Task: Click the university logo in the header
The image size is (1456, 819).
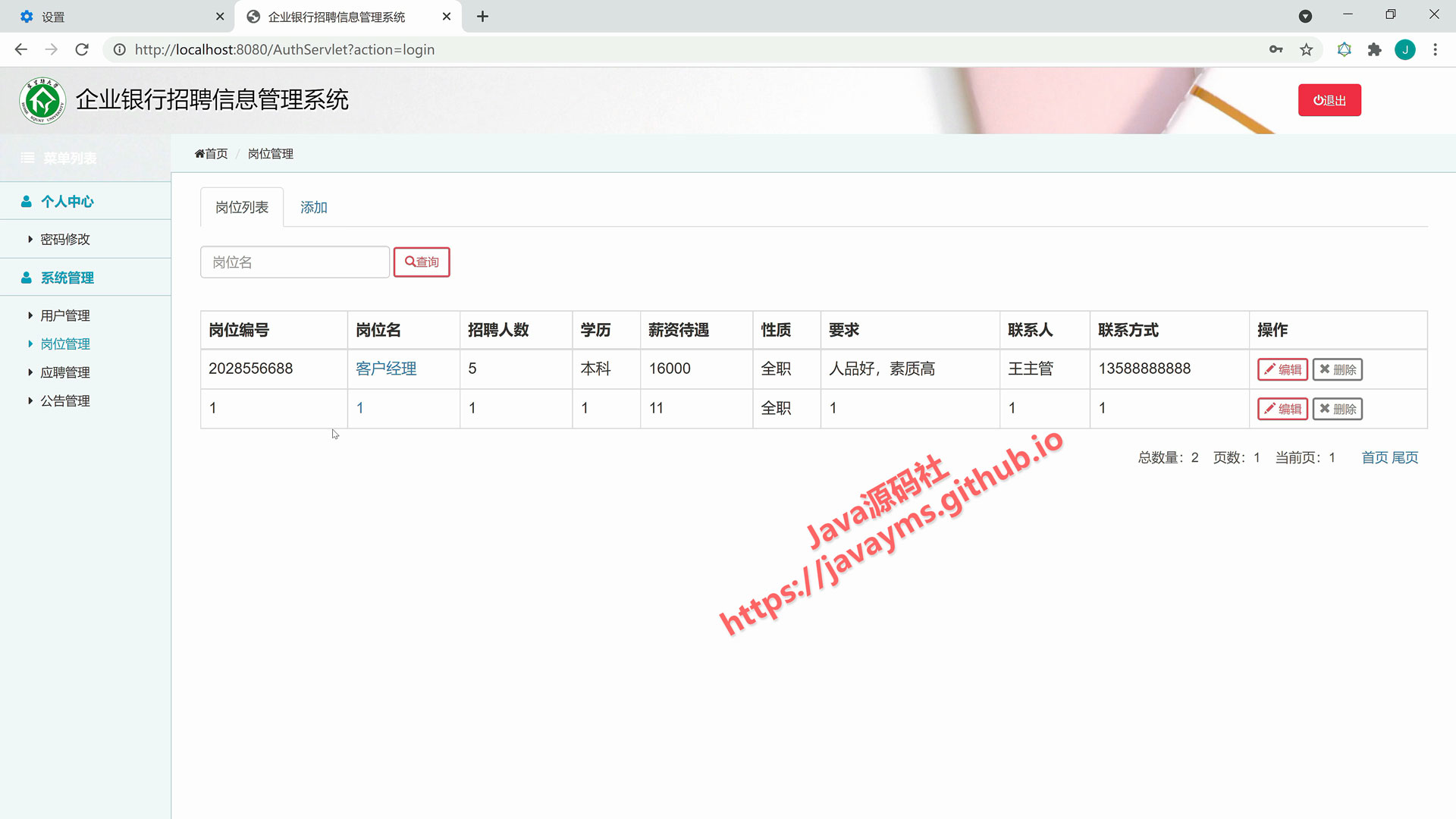Action: pos(42,100)
